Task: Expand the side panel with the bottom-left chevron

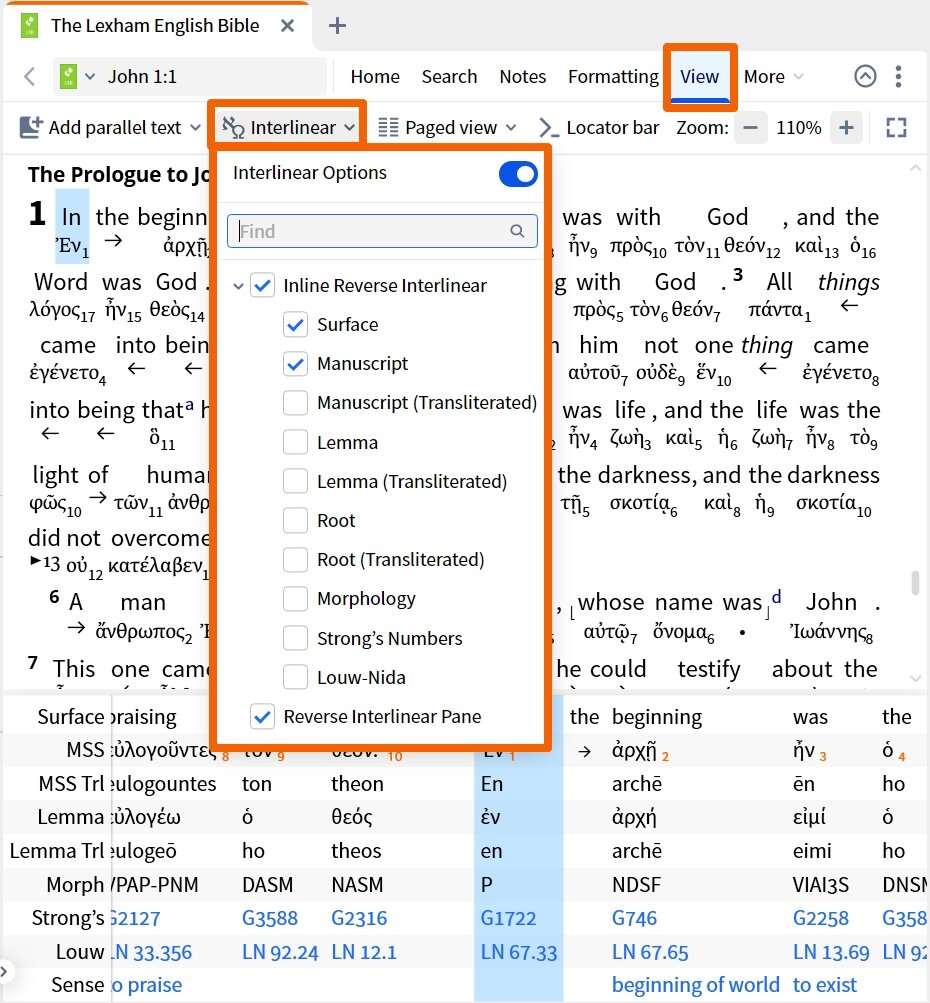Action: pyautogui.click(x=4, y=971)
